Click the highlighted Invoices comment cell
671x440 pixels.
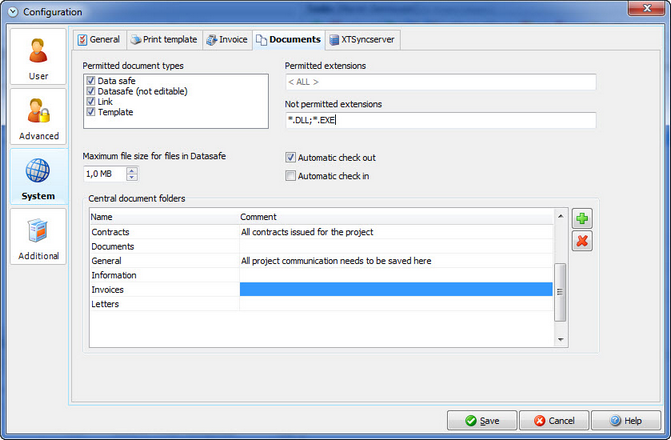point(396,289)
